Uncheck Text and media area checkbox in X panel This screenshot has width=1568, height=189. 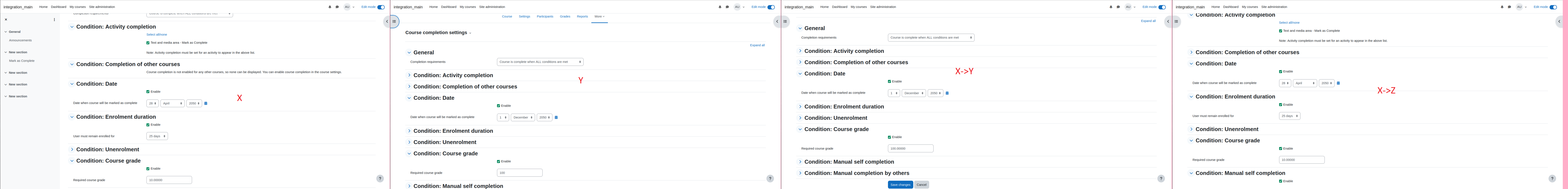click(x=148, y=43)
